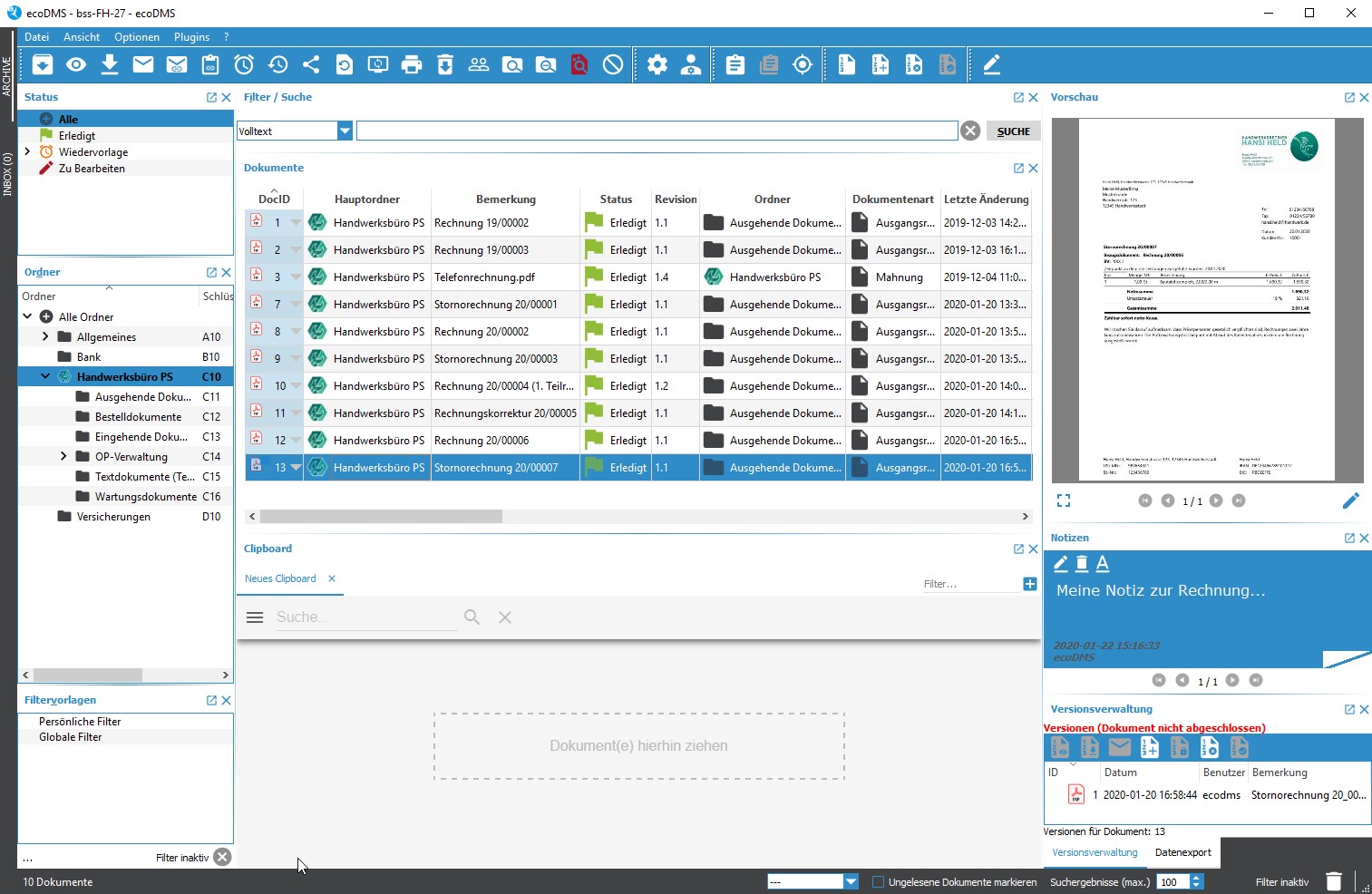Expand the Wiedervorlage status item
The width and height of the screenshot is (1372, 894).
coord(27,151)
